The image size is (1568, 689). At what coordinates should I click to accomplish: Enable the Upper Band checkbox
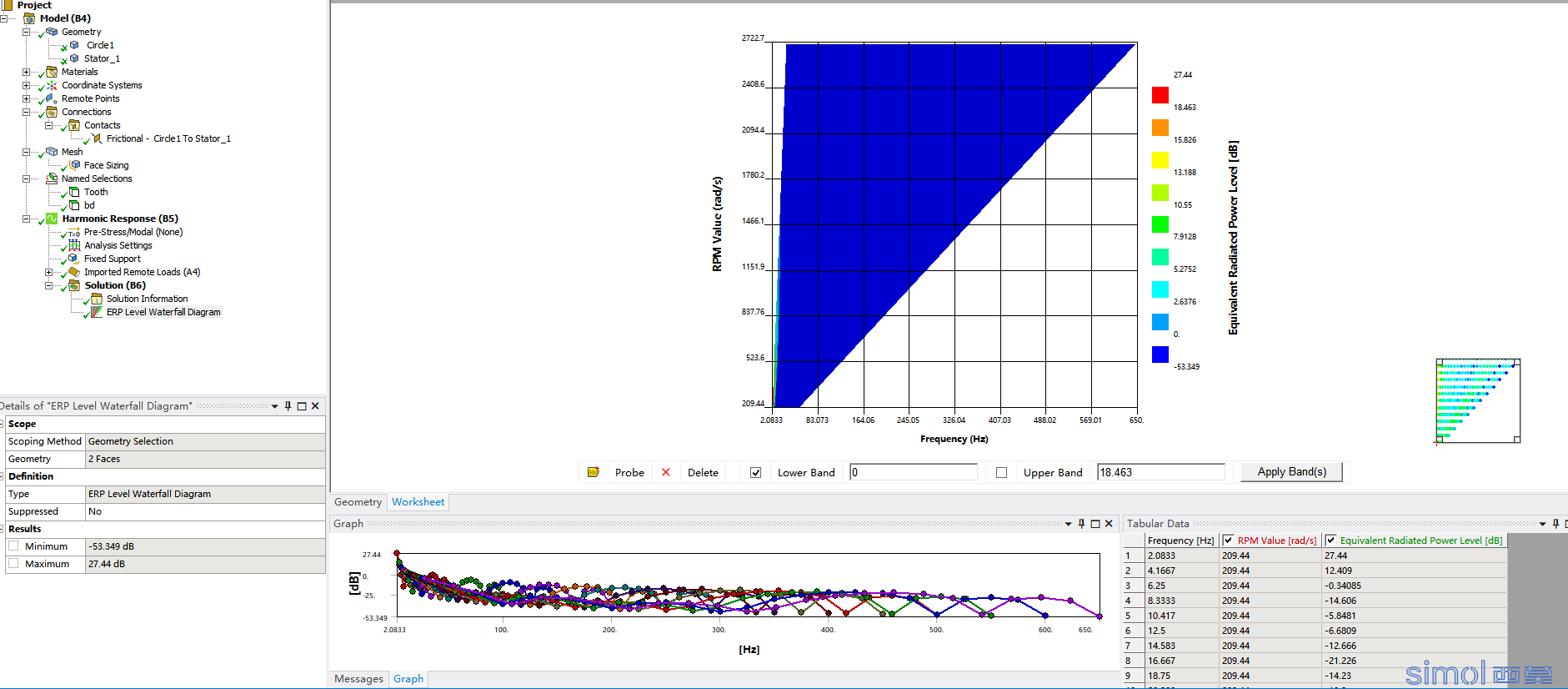(1001, 472)
